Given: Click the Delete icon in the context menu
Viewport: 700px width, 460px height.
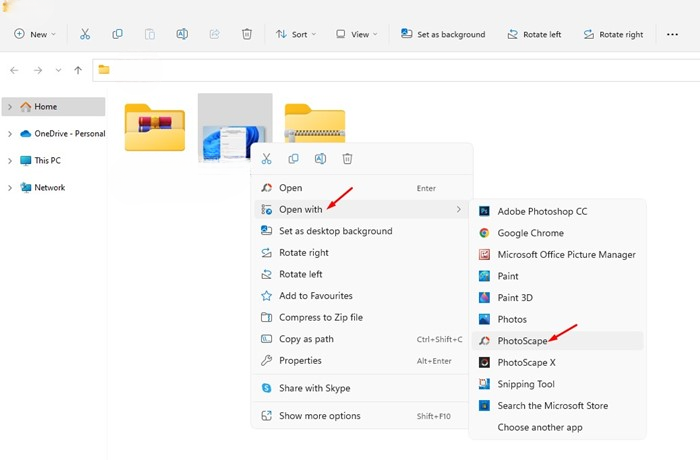Looking at the screenshot, I should pos(347,159).
